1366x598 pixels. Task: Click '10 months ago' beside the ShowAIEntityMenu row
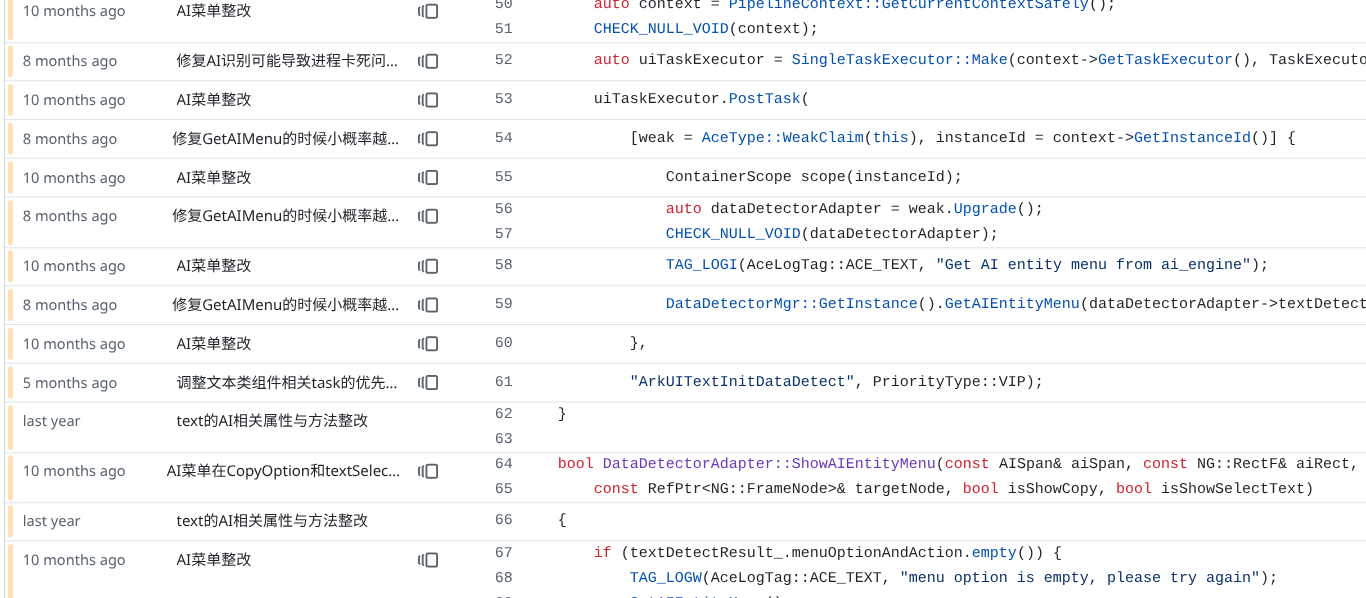(74, 471)
